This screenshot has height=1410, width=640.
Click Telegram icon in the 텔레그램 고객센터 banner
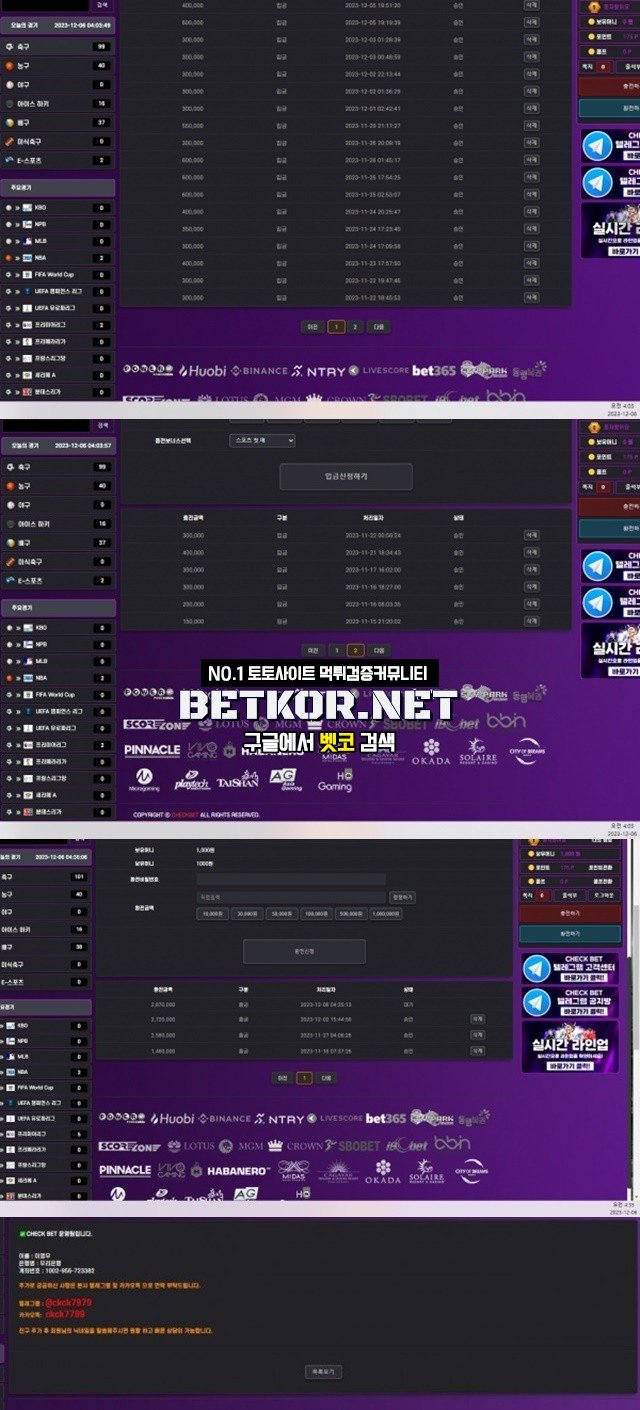(x=538, y=967)
